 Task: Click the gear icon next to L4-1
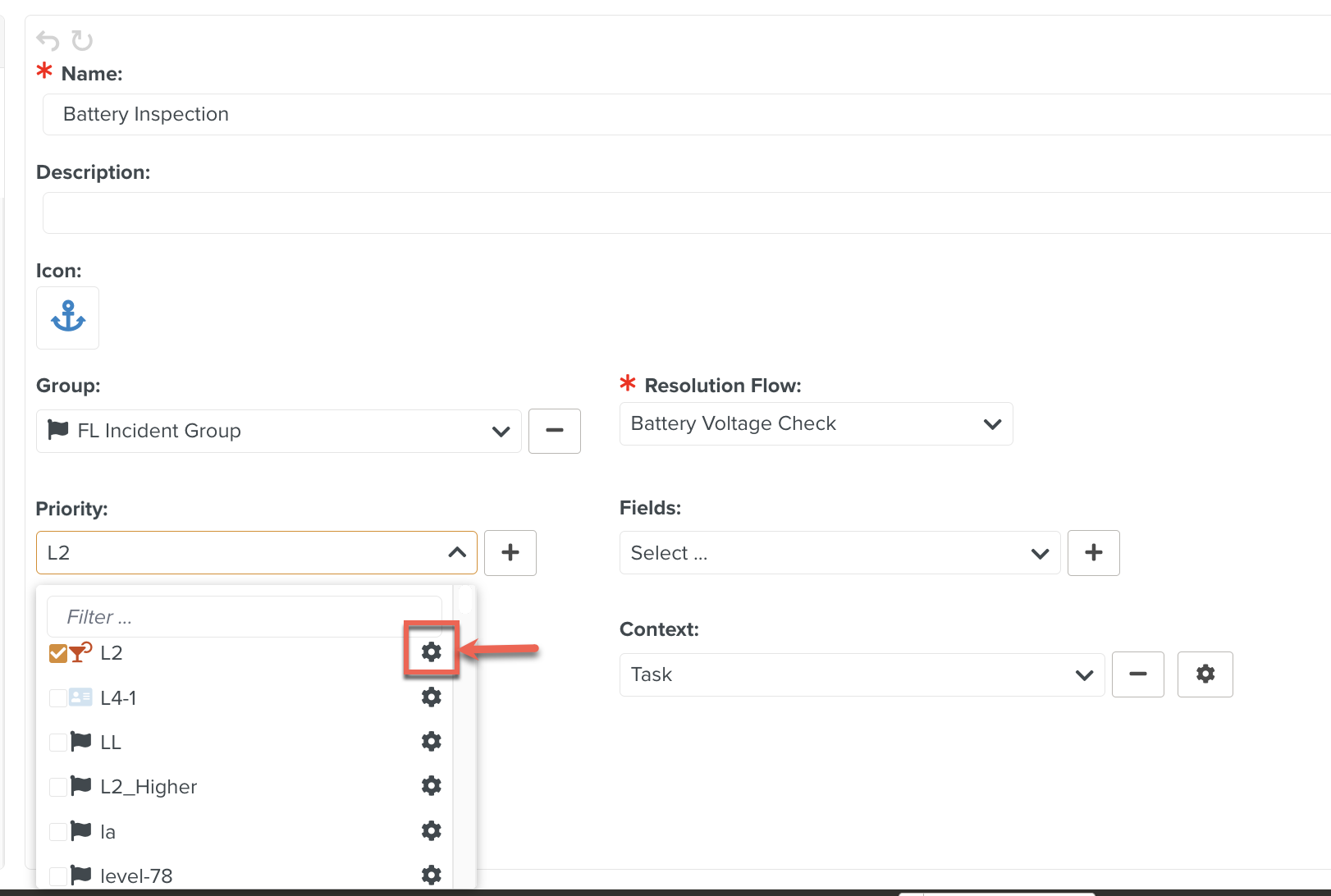[x=431, y=697]
